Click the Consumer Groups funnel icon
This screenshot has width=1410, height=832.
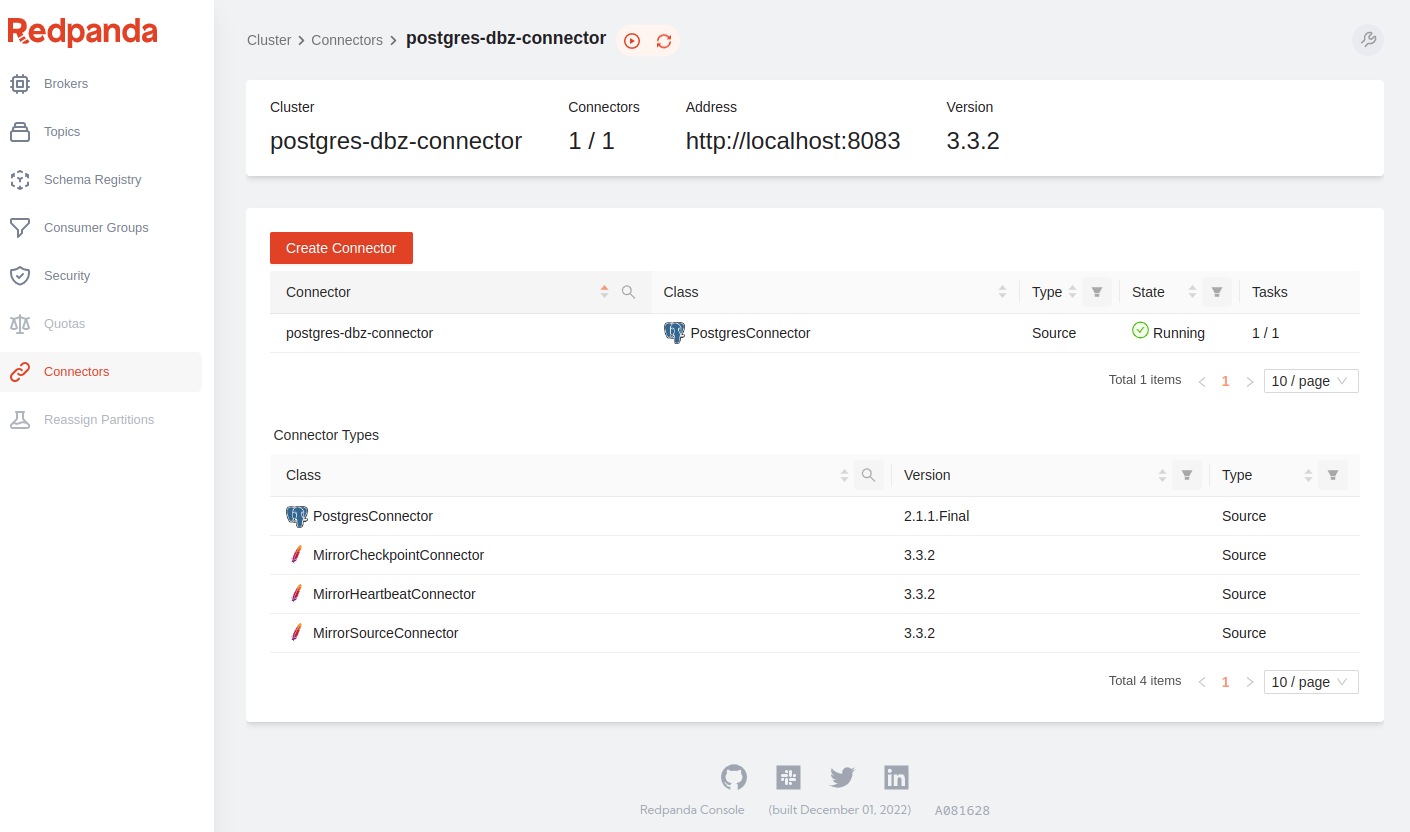coord(20,228)
